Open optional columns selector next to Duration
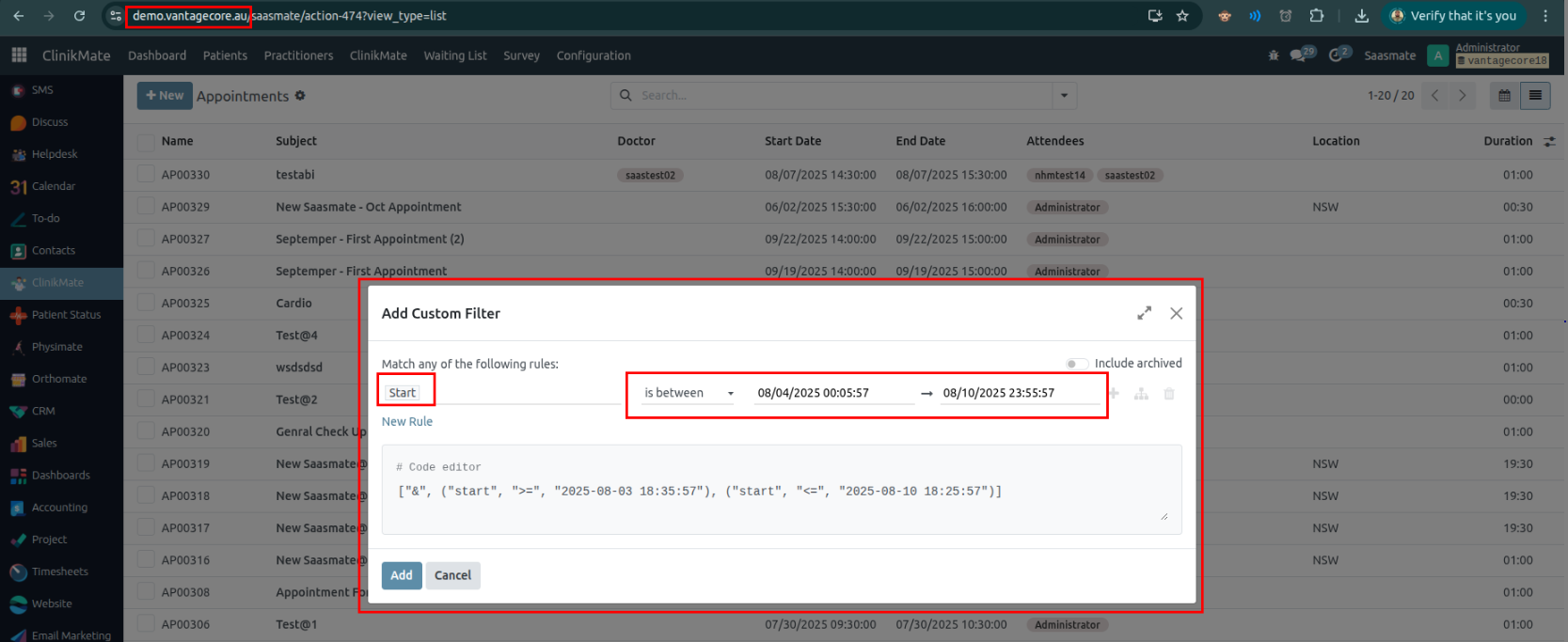This screenshot has width=1568, height=642. tap(1549, 141)
